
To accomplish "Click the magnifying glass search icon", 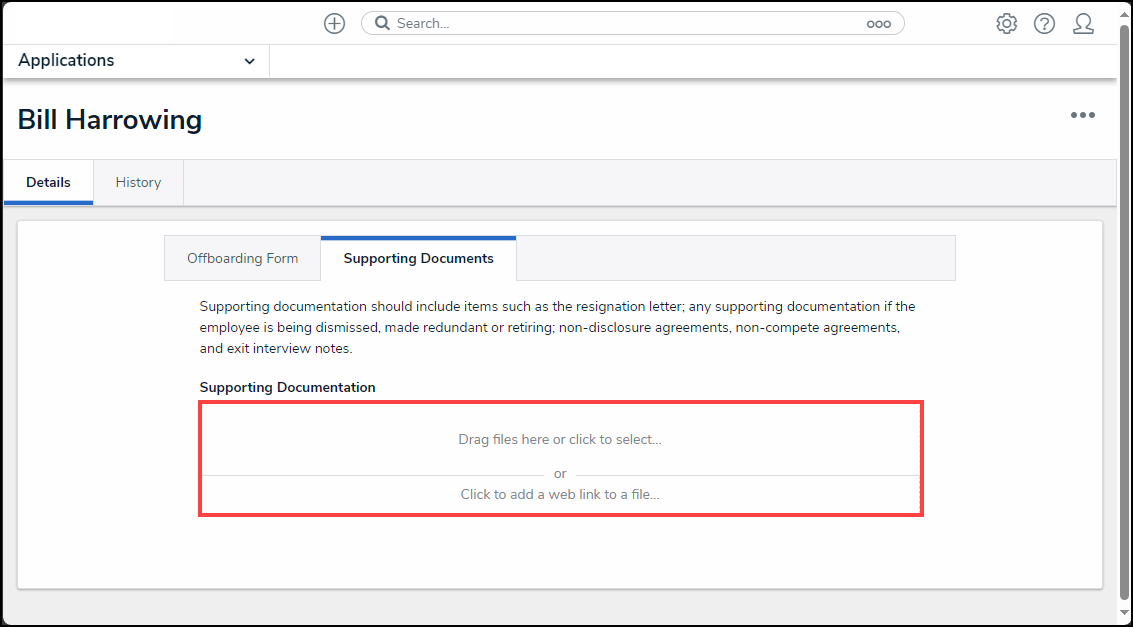I will click(x=382, y=24).
